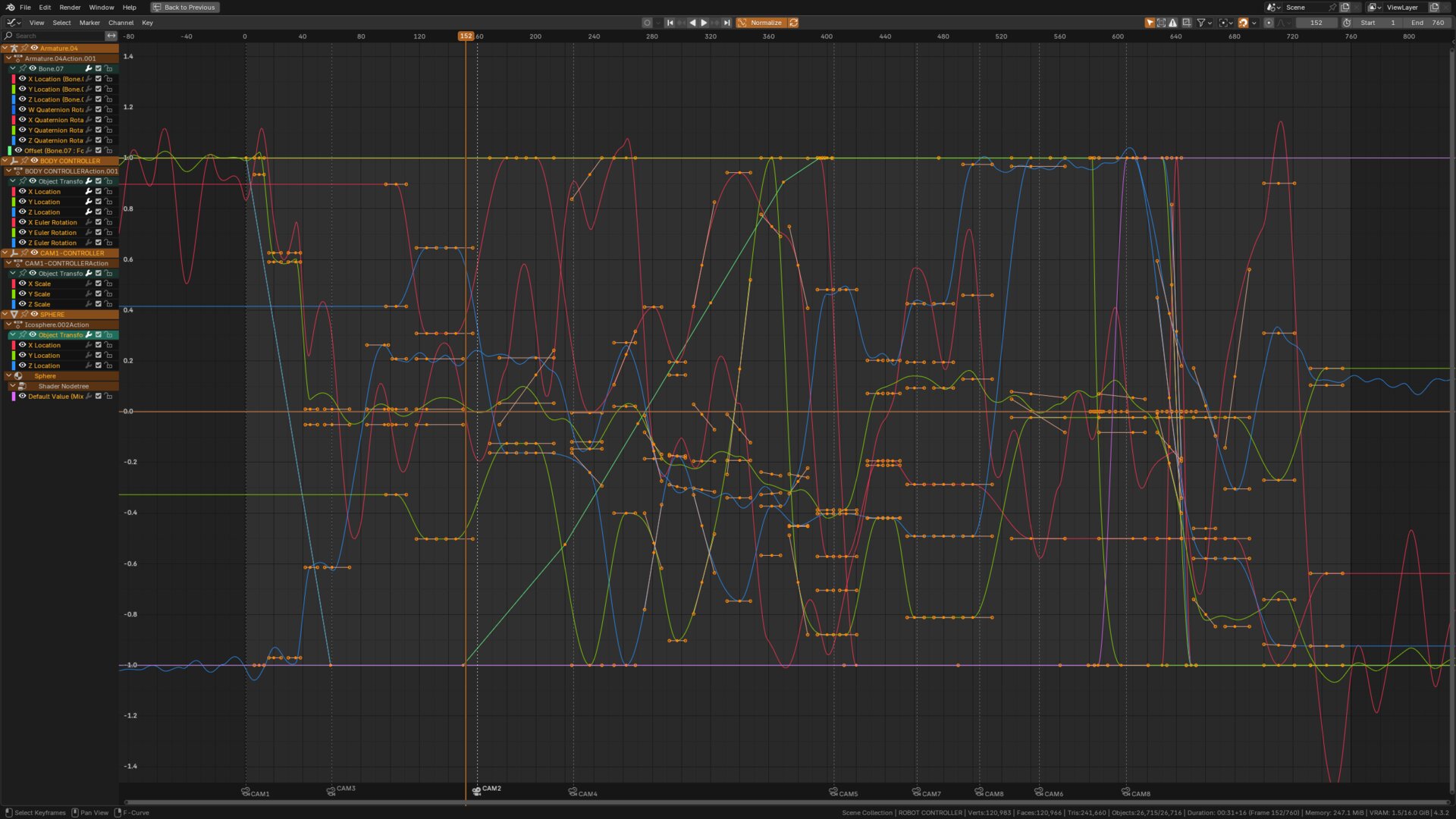The image size is (1456, 819).
Task: Open the Graph Editor type selector
Action: click(13, 23)
